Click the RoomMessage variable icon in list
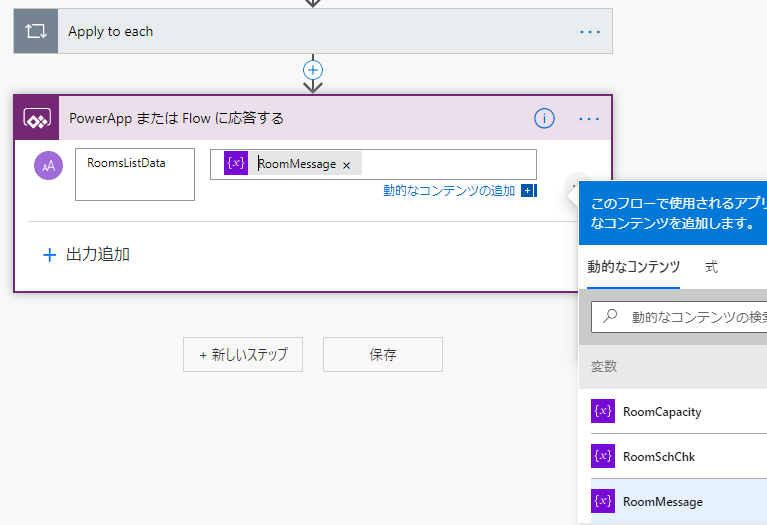 603,501
